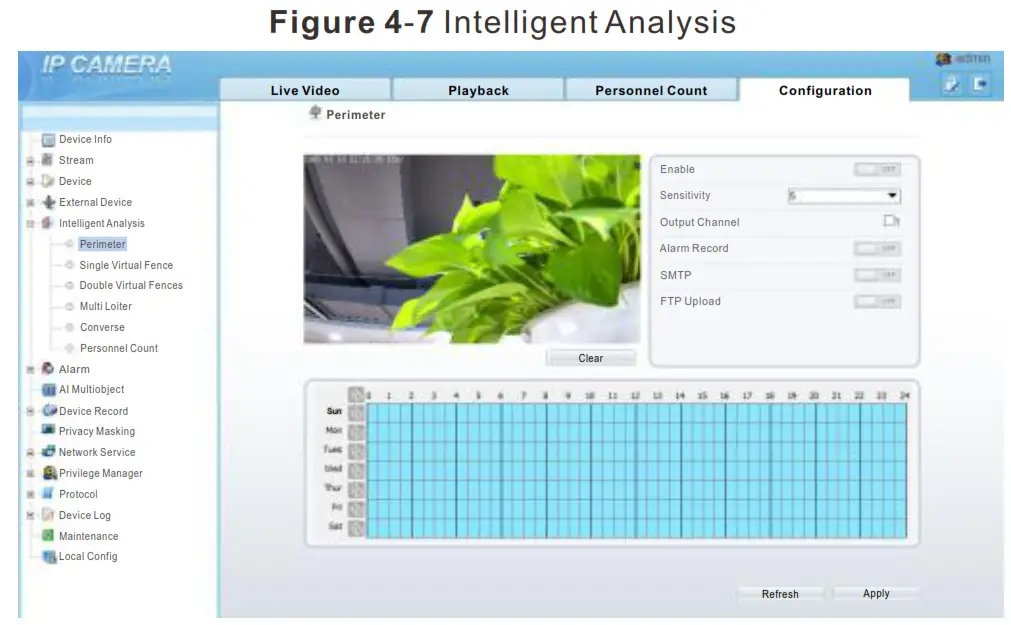Enable the SMTP toggle
The width and height of the screenshot is (1011, 625).
click(878, 275)
